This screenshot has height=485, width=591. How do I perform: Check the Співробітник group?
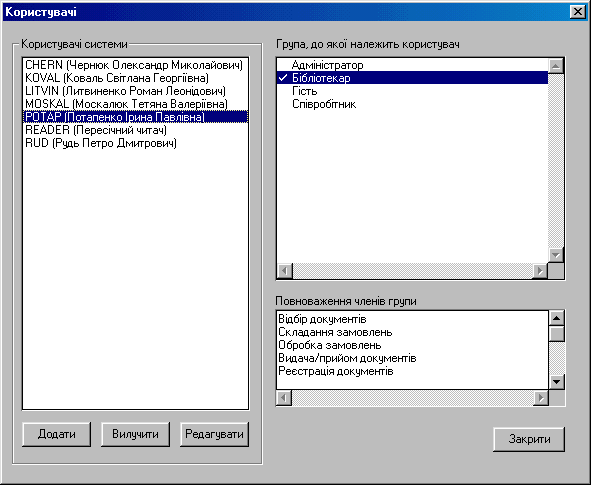pyautogui.click(x=412, y=104)
